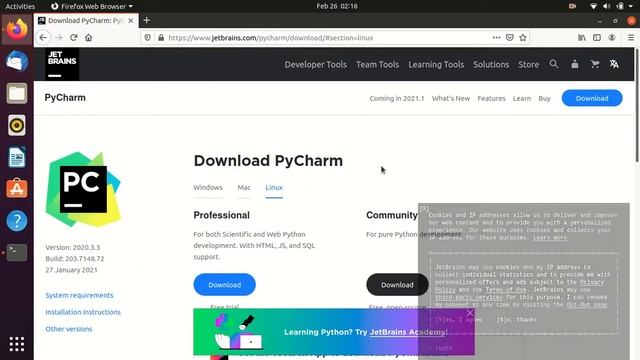The height and width of the screenshot is (360, 640).
Task: Click Learn more in cookie notice
Action: (549, 238)
